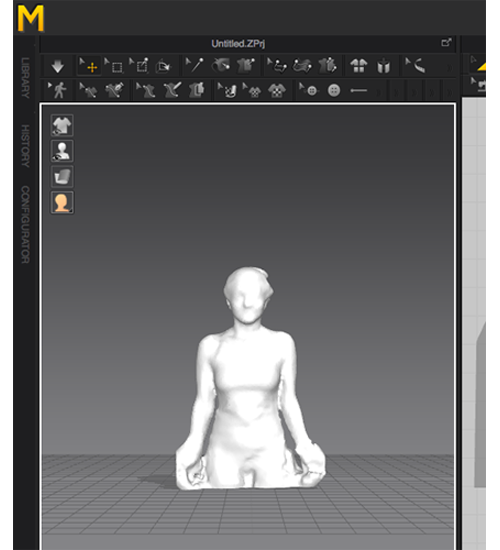Click the yellow M application logo
Screen dimensions: 500x550
tap(31, 18)
